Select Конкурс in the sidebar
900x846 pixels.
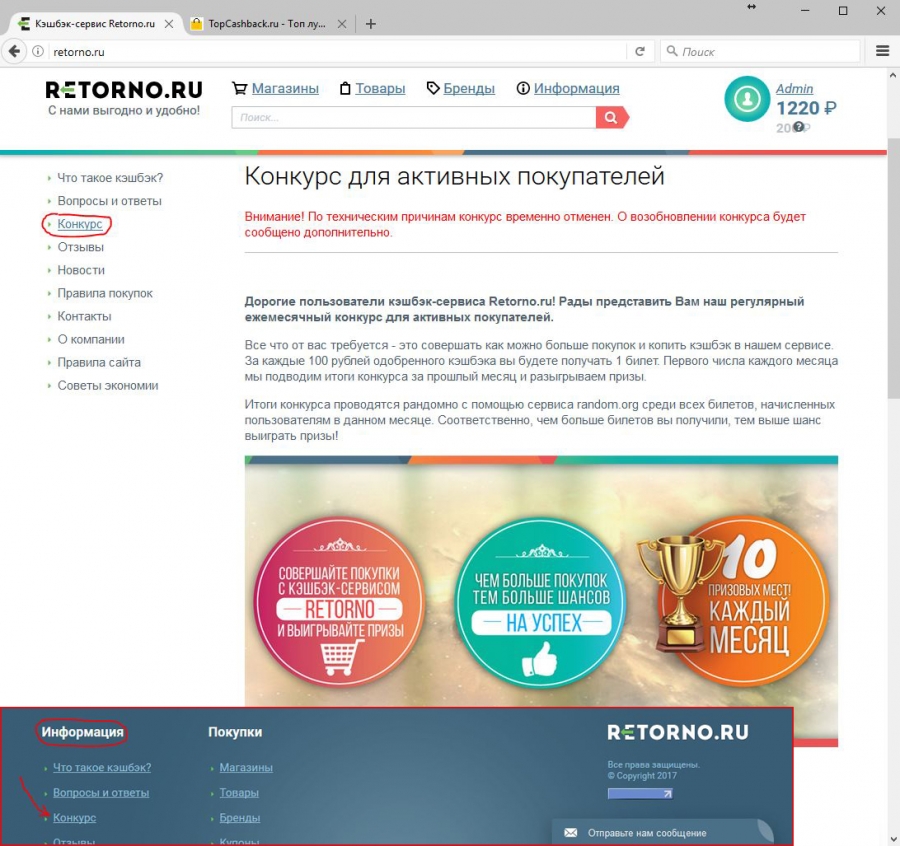pos(80,224)
